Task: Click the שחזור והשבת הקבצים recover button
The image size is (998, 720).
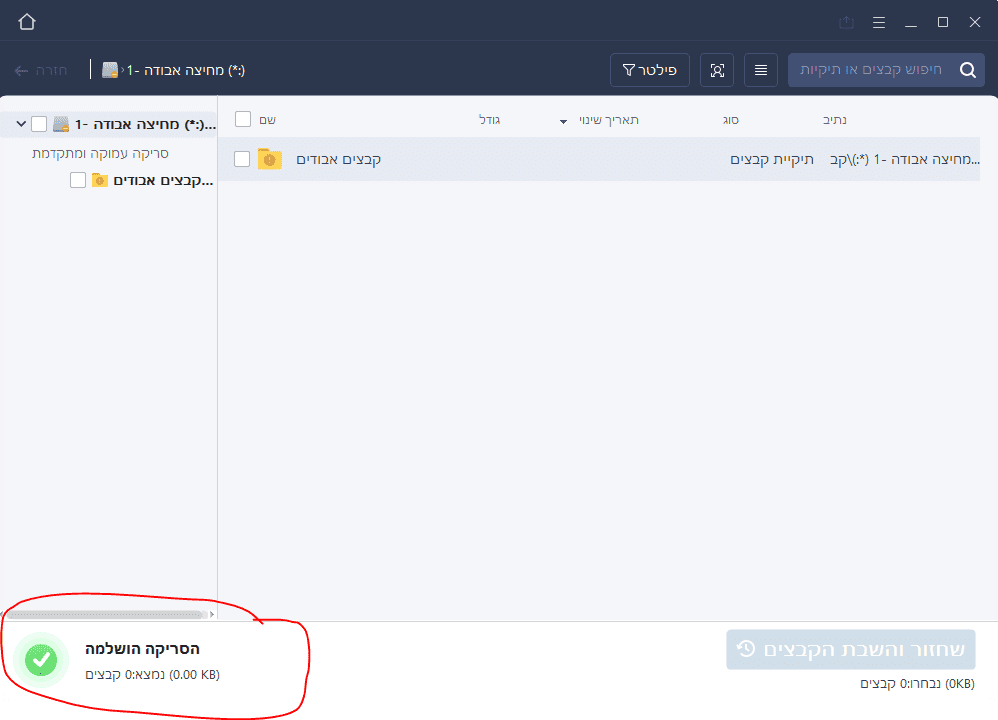Action: pyautogui.click(x=851, y=649)
